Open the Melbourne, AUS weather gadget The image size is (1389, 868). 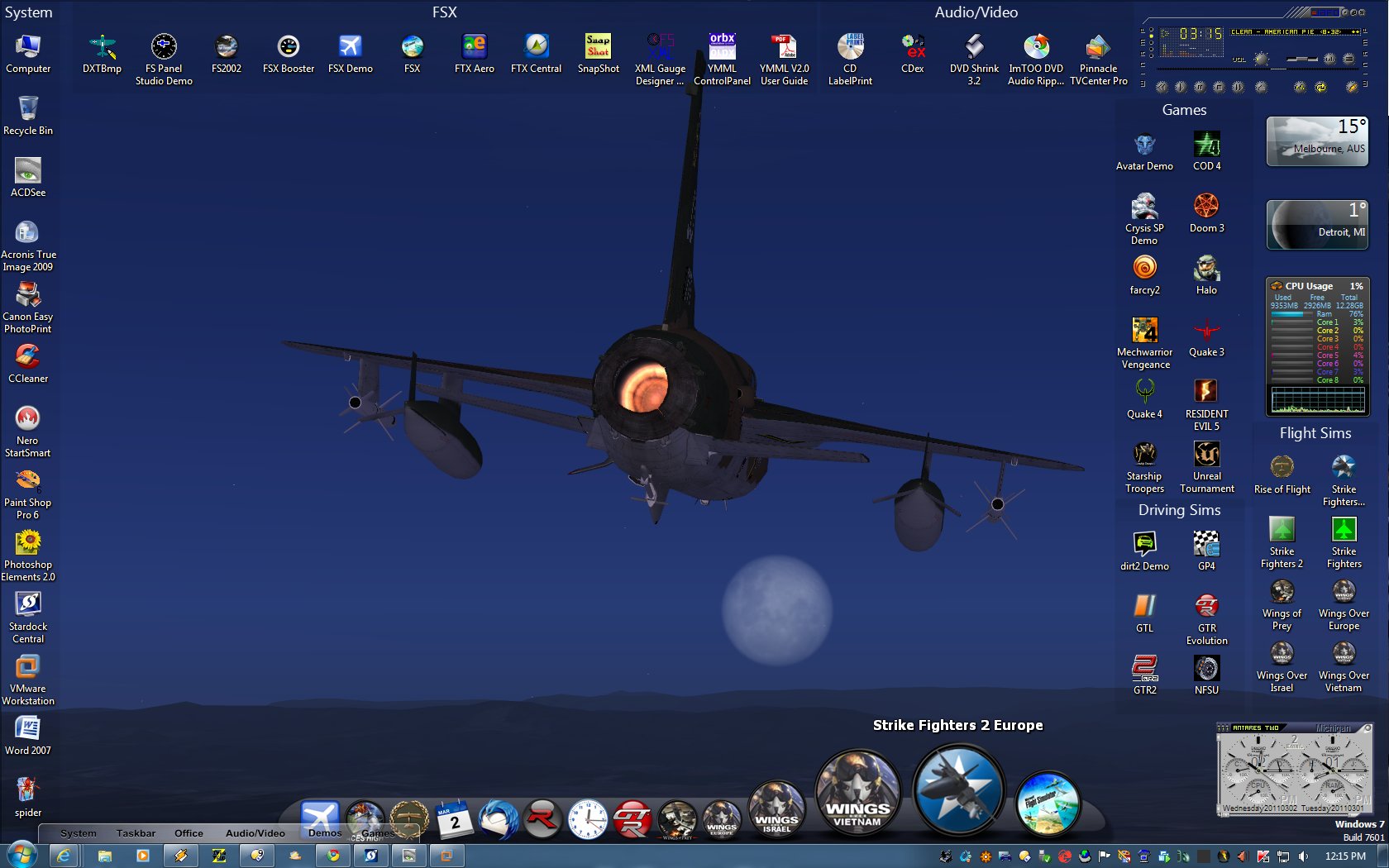[x=1317, y=141]
